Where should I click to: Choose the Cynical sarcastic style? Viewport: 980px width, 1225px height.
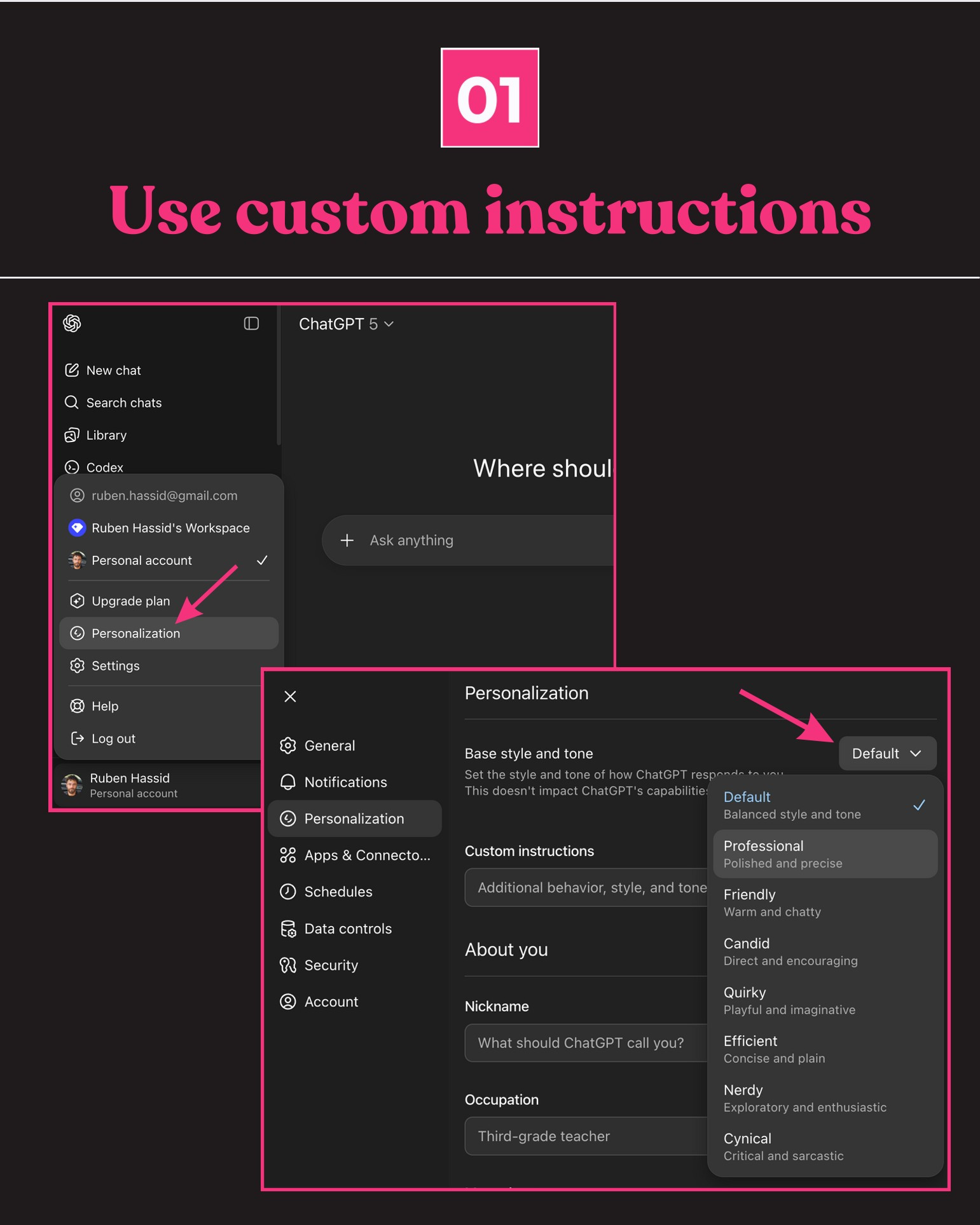(825, 1147)
